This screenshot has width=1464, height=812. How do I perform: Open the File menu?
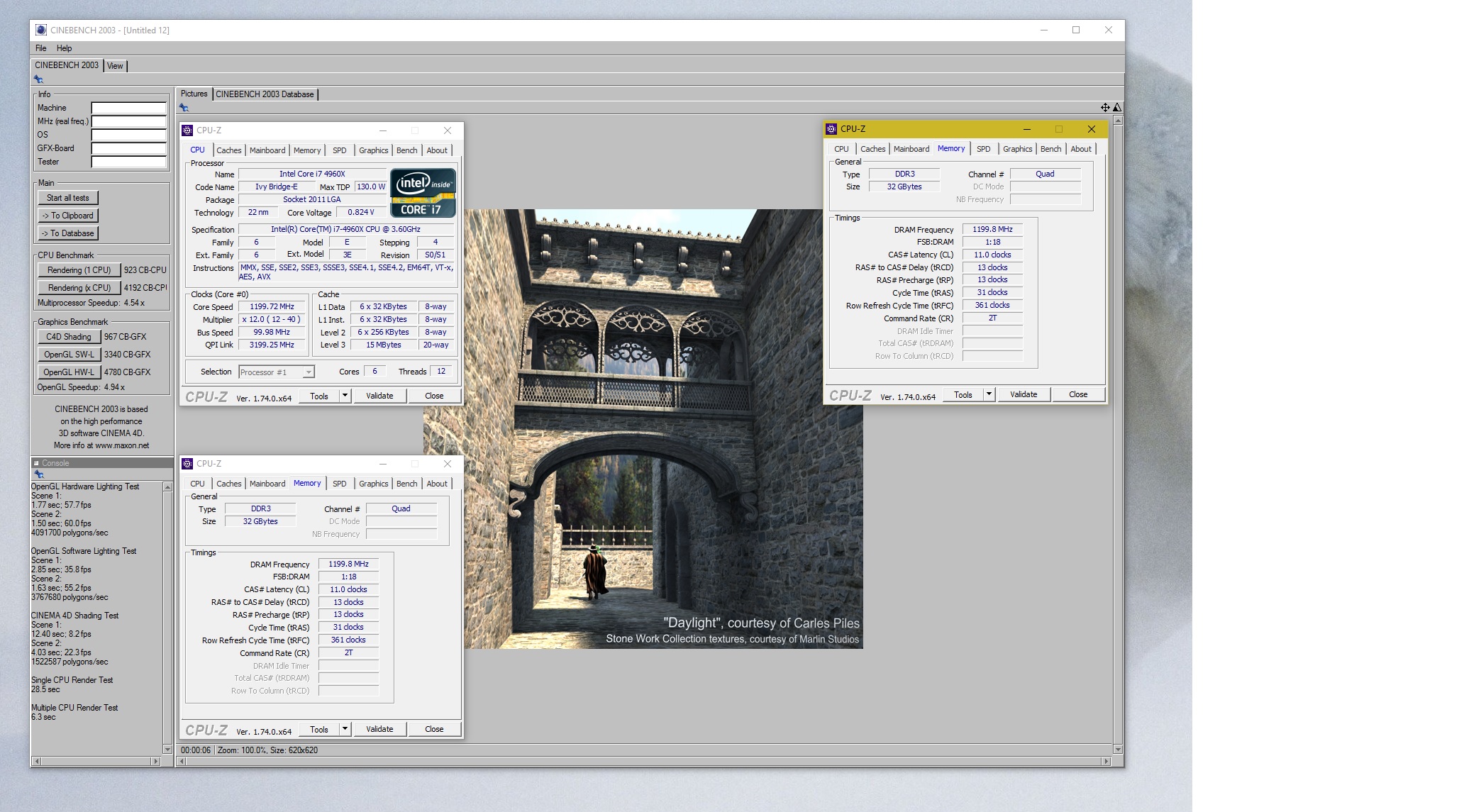[41, 48]
